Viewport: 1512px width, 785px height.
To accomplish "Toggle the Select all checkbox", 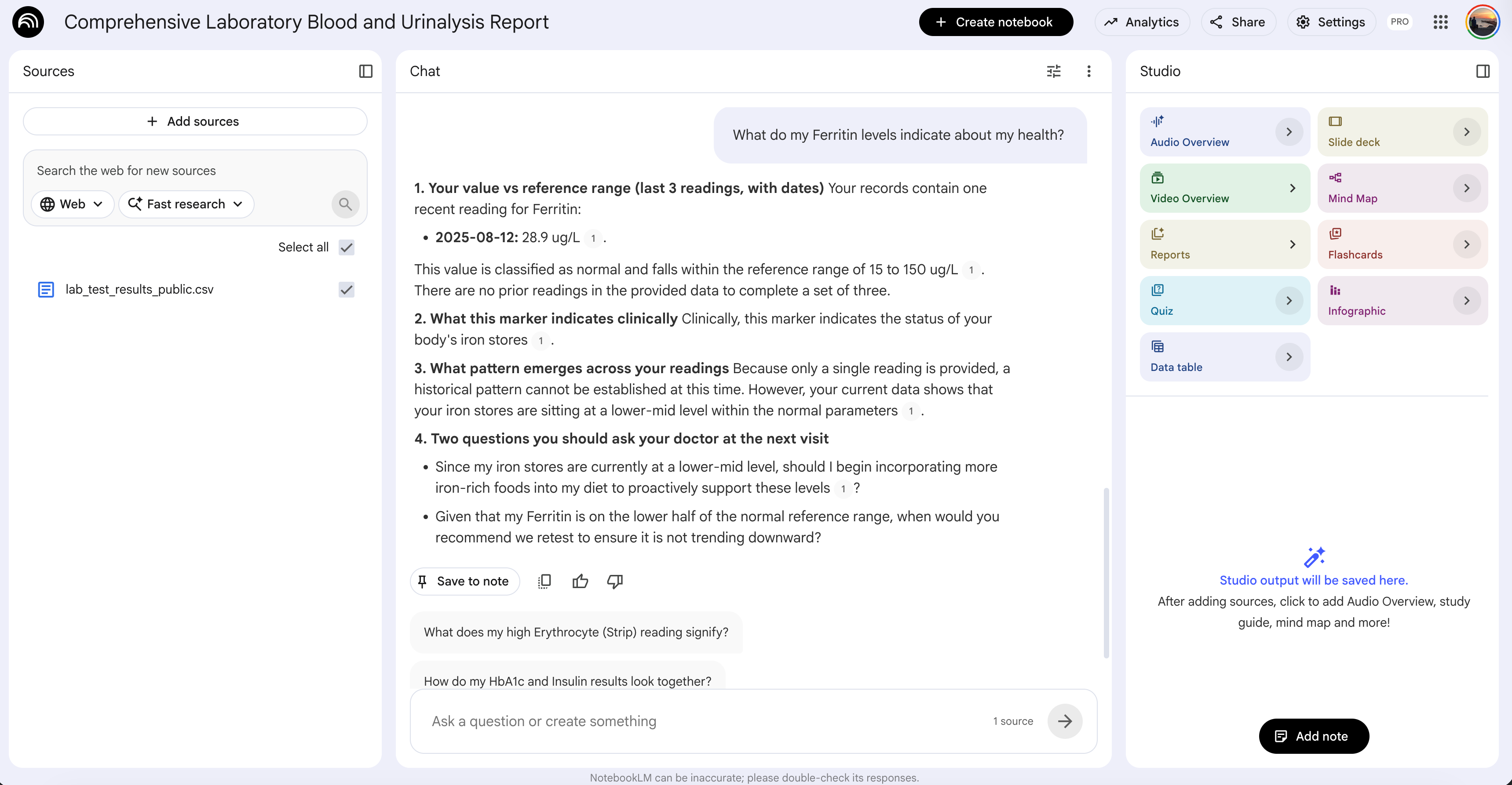I will [347, 247].
